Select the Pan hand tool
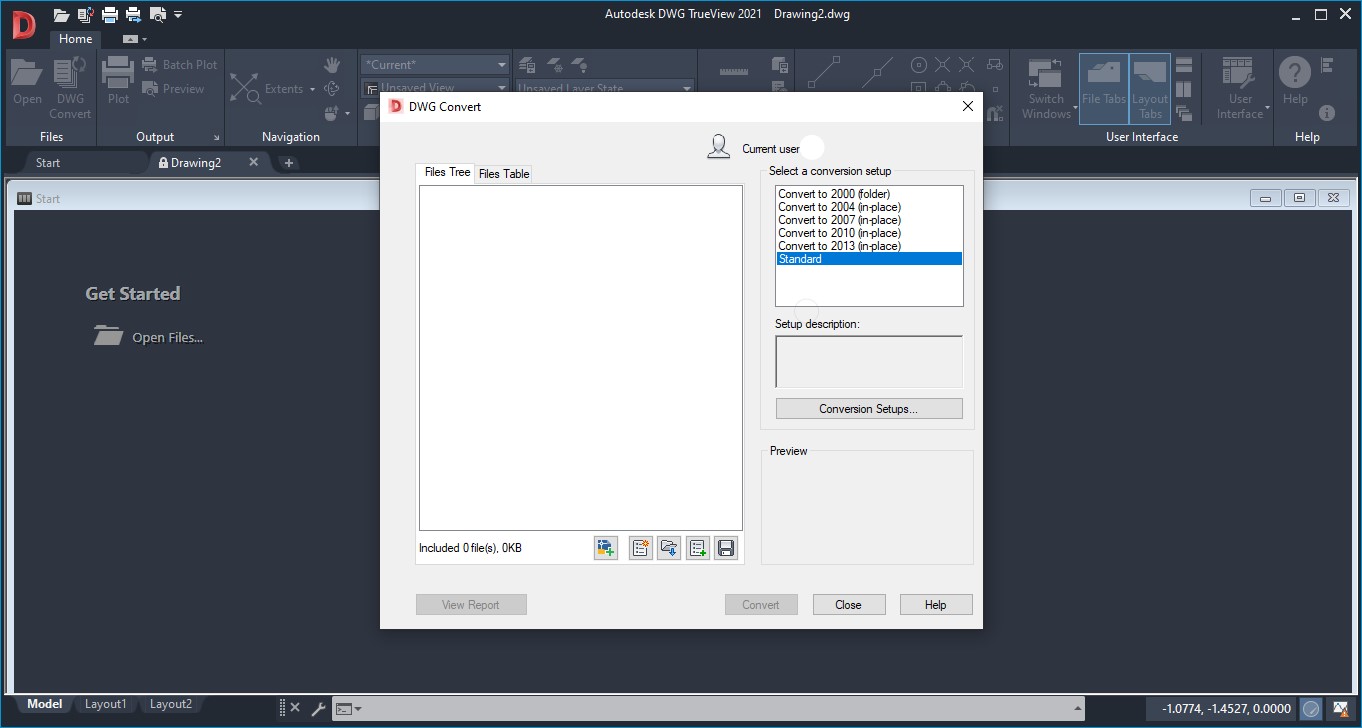This screenshot has width=1362, height=728. click(x=332, y=65)
